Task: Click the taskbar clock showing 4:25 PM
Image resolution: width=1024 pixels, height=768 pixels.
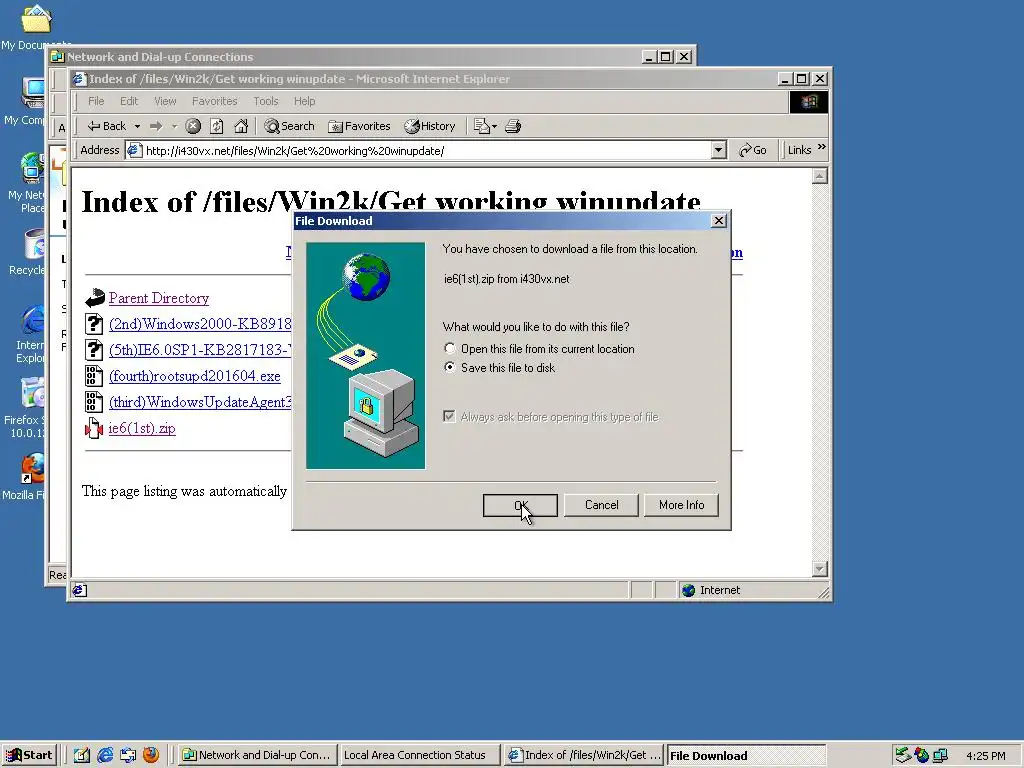Action: (986, 756)
